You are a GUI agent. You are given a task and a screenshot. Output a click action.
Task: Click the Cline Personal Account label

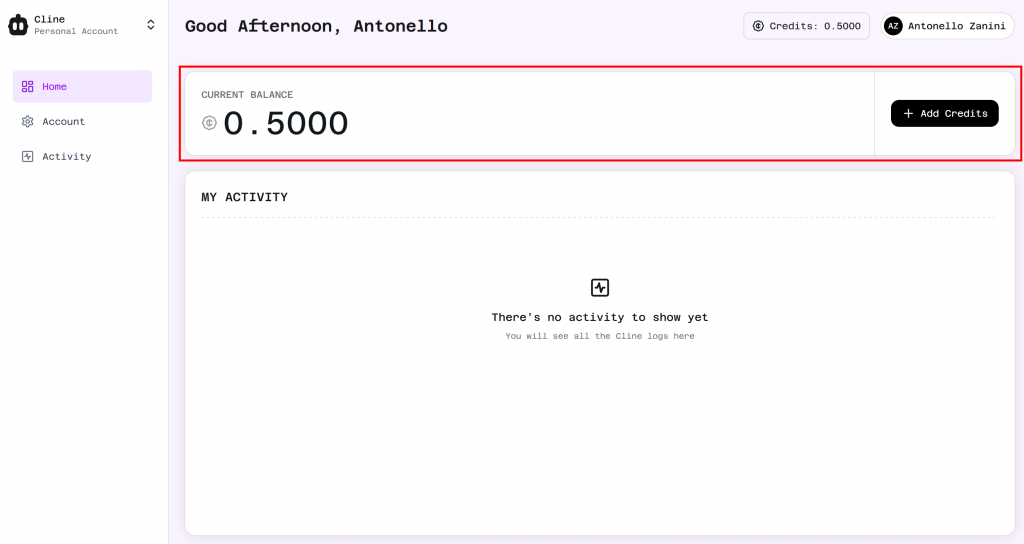(x=75, y=25)
